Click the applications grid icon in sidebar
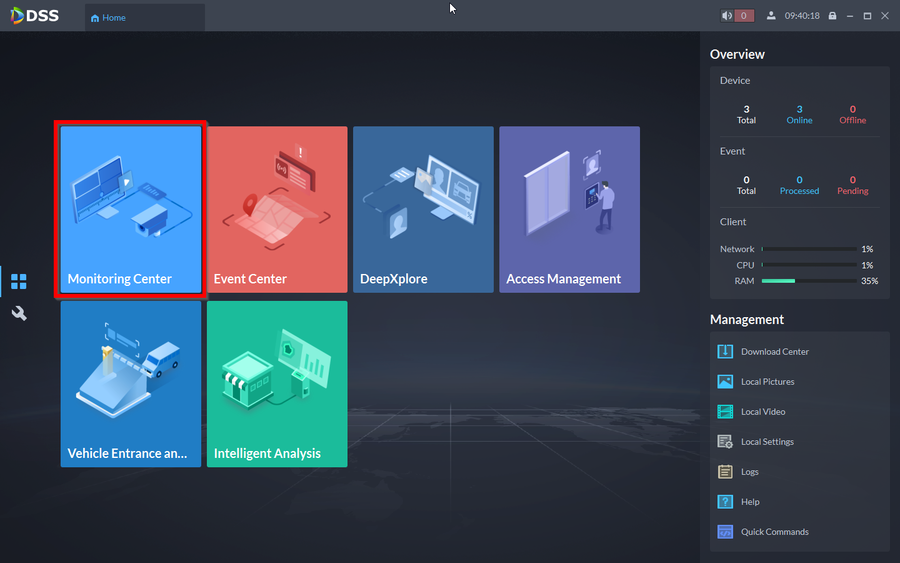Screen dimensions: 900x563 tap(18, 282)
